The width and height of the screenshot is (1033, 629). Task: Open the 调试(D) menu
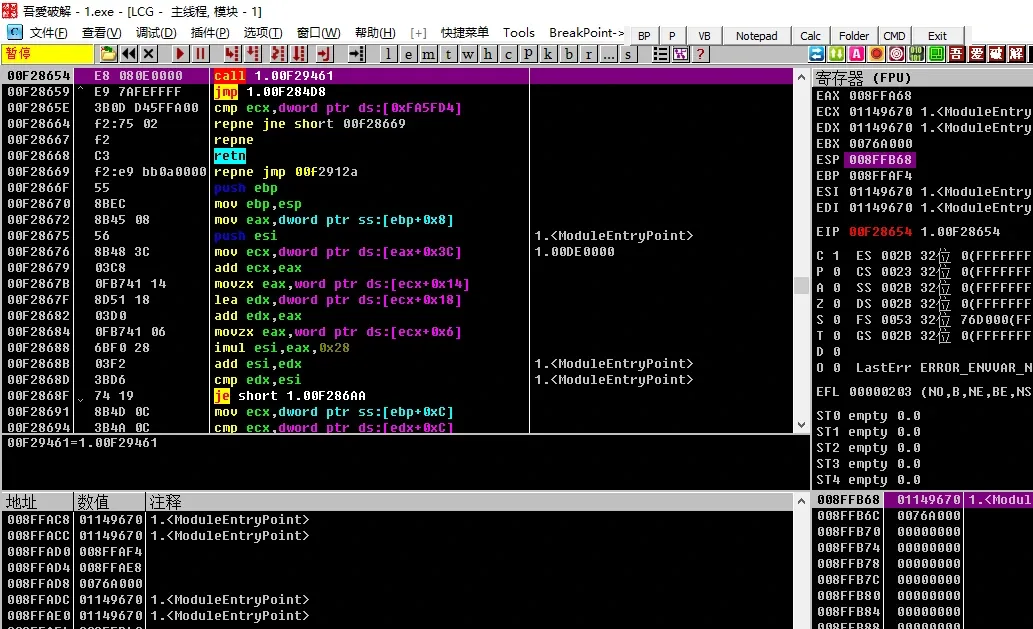pyautogui.click(x=155, y=33)
